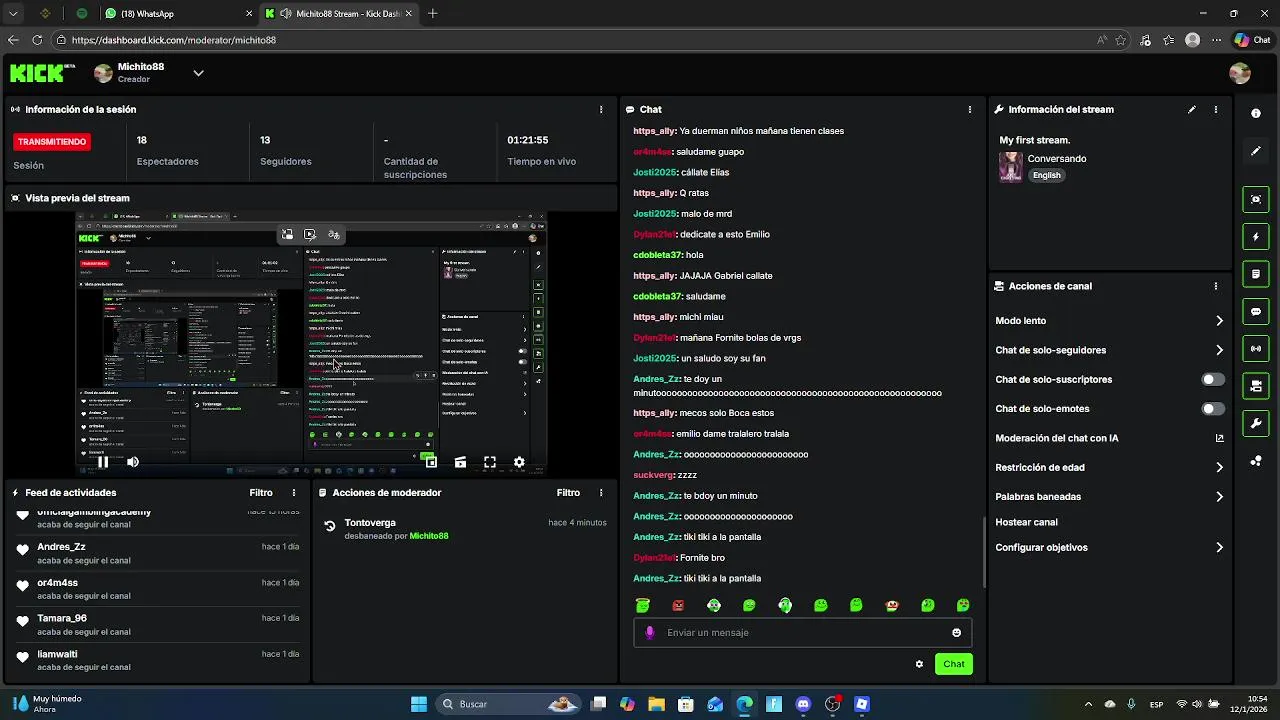Viewport: 1280px width, 720px height.
Task: Toggle the chat bubble widget in sidebar
Action: (1256, 312)
